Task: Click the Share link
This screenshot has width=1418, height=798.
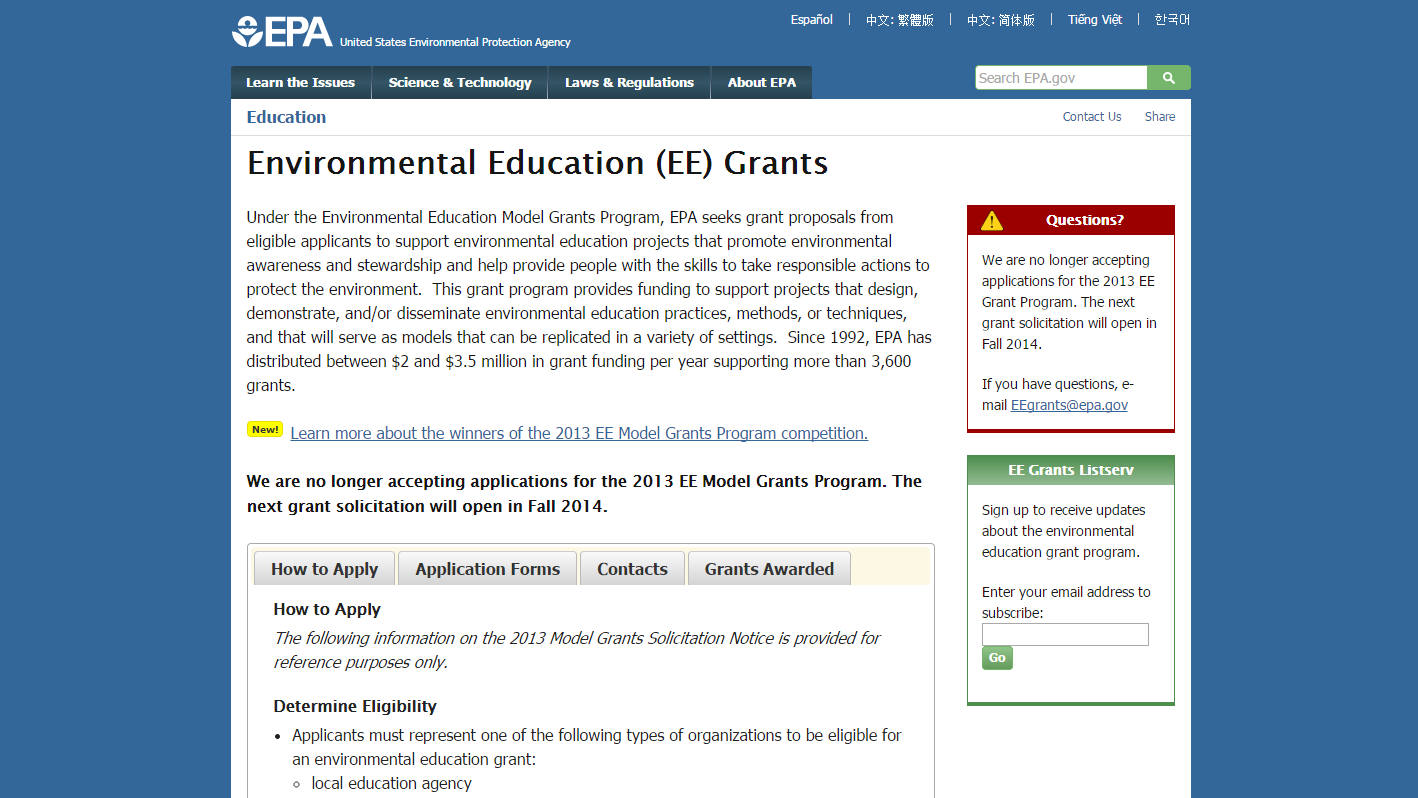Action: [x=1160, y=117]
